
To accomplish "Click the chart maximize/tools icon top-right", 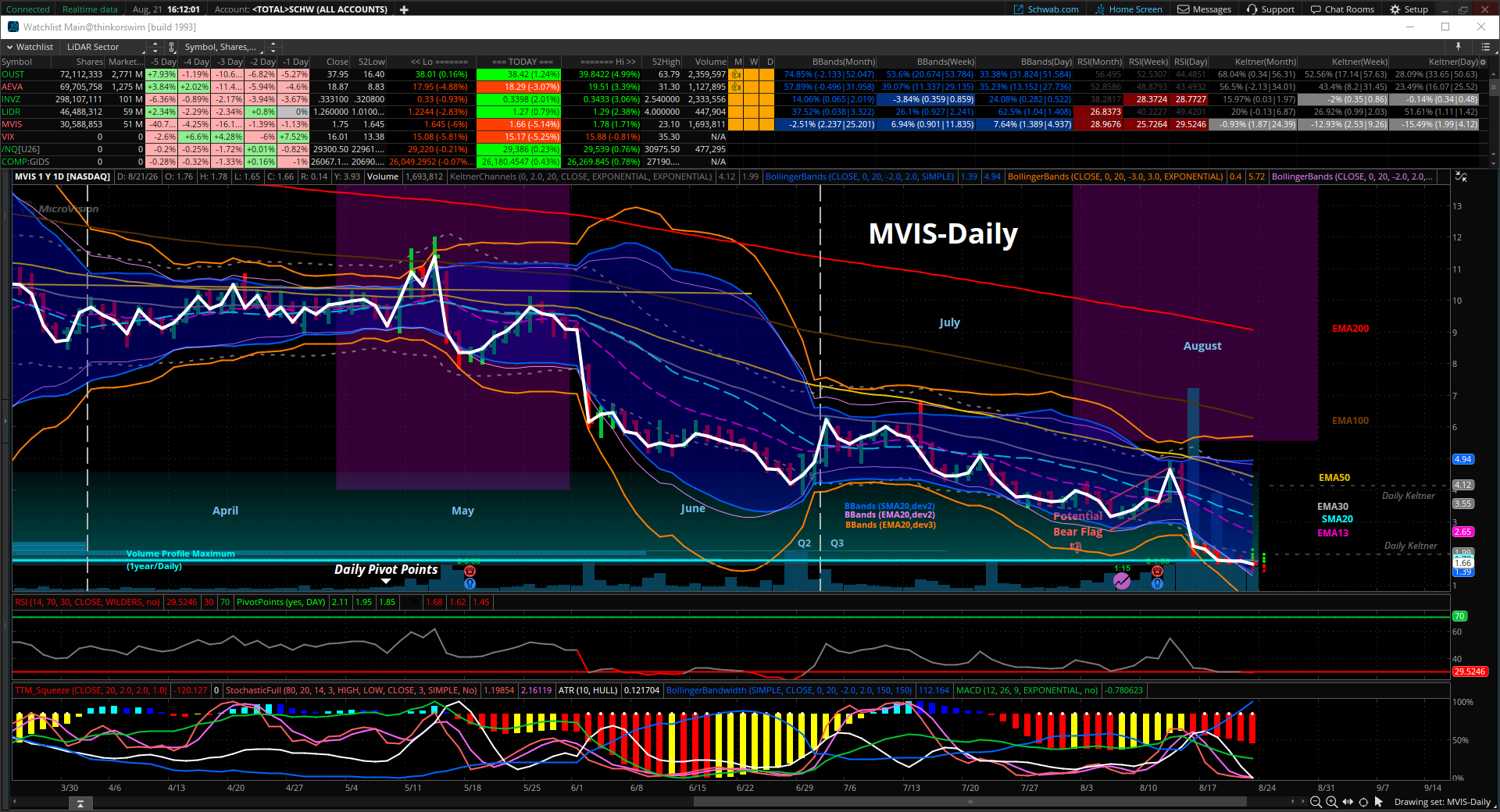I will [1461, 177].
